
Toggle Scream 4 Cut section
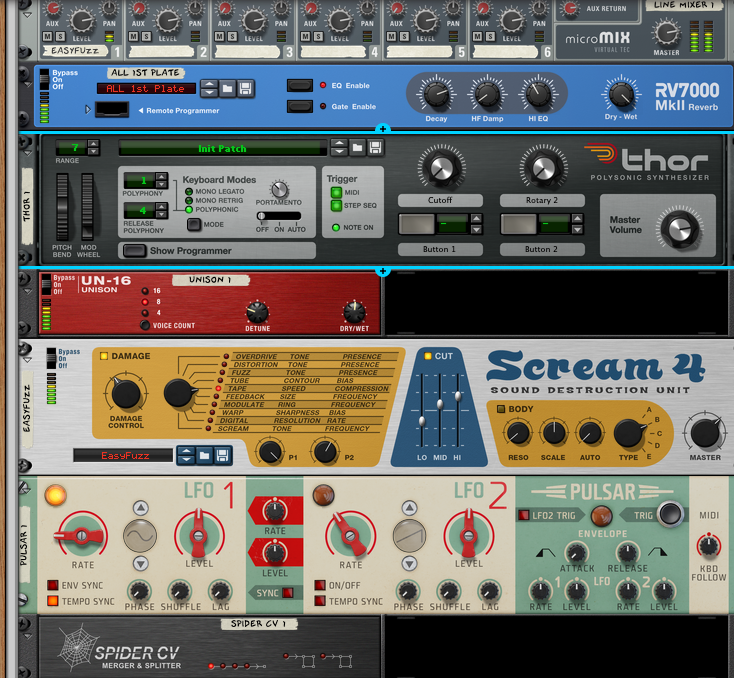click(x=427, y=356)
